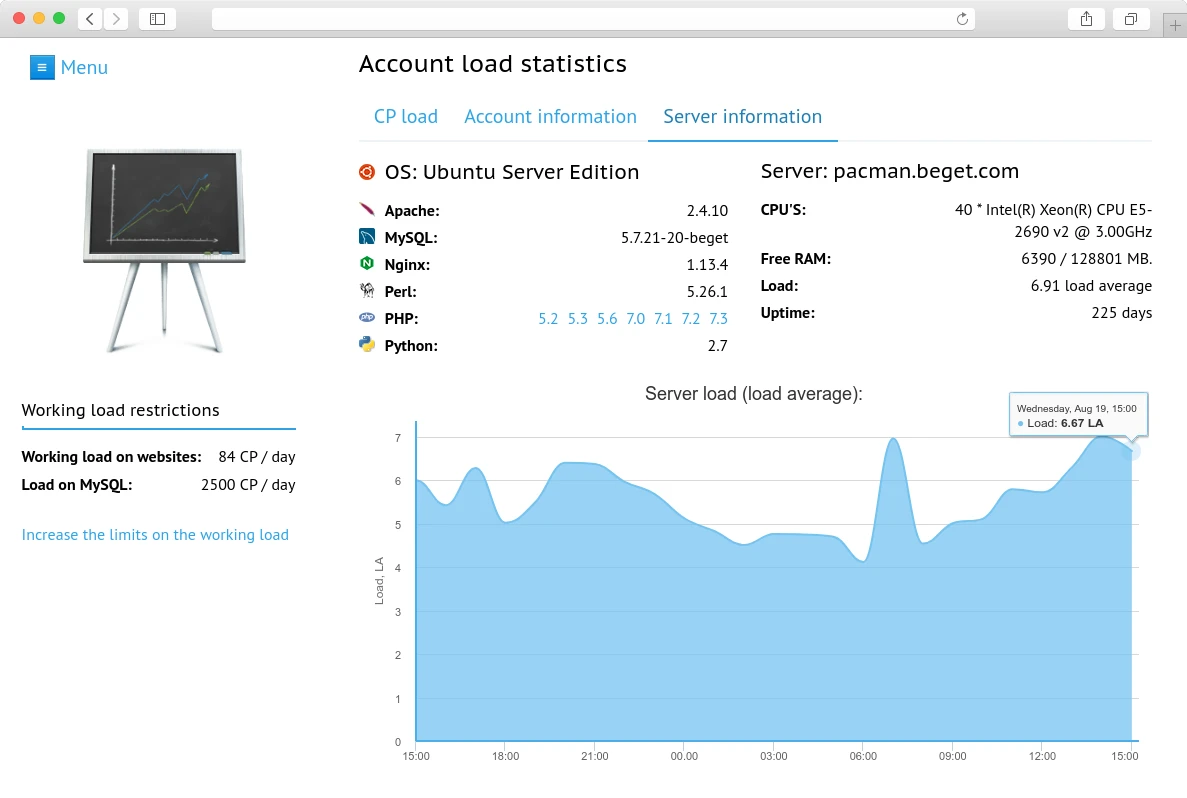Toggle the browser sidebar icon
Image resolution: width=1187 pixels, height=798 pixels.
click(x=157, y=18)
